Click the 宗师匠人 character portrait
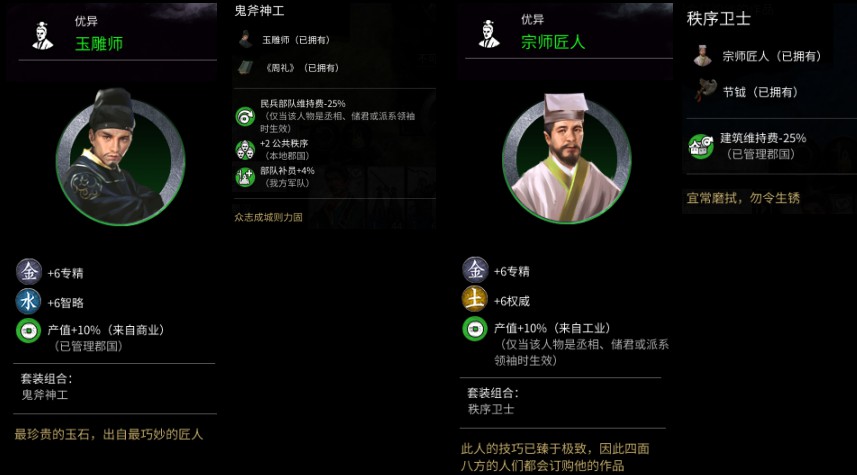This screenshot has width=857, height=475. [567, 157]
